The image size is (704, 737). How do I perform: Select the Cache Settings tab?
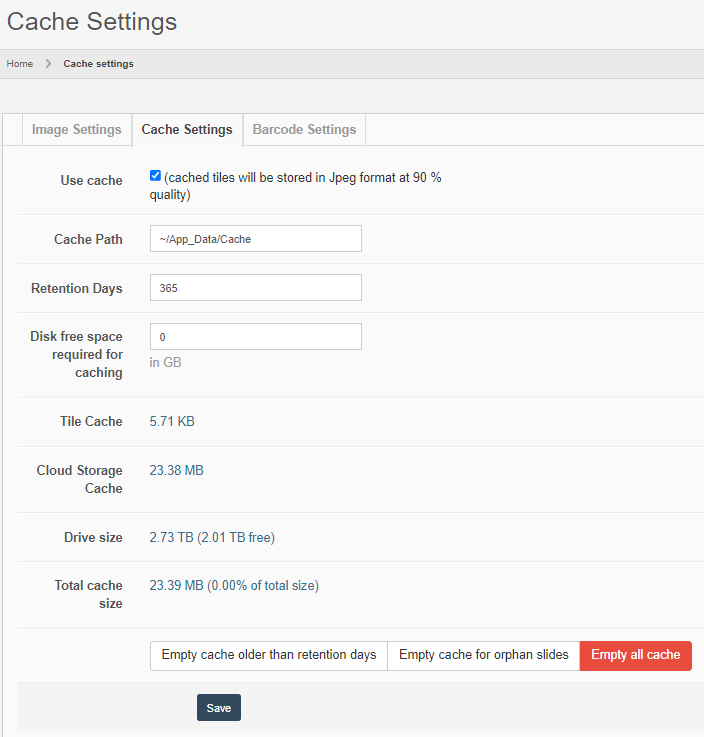point(187,130)
